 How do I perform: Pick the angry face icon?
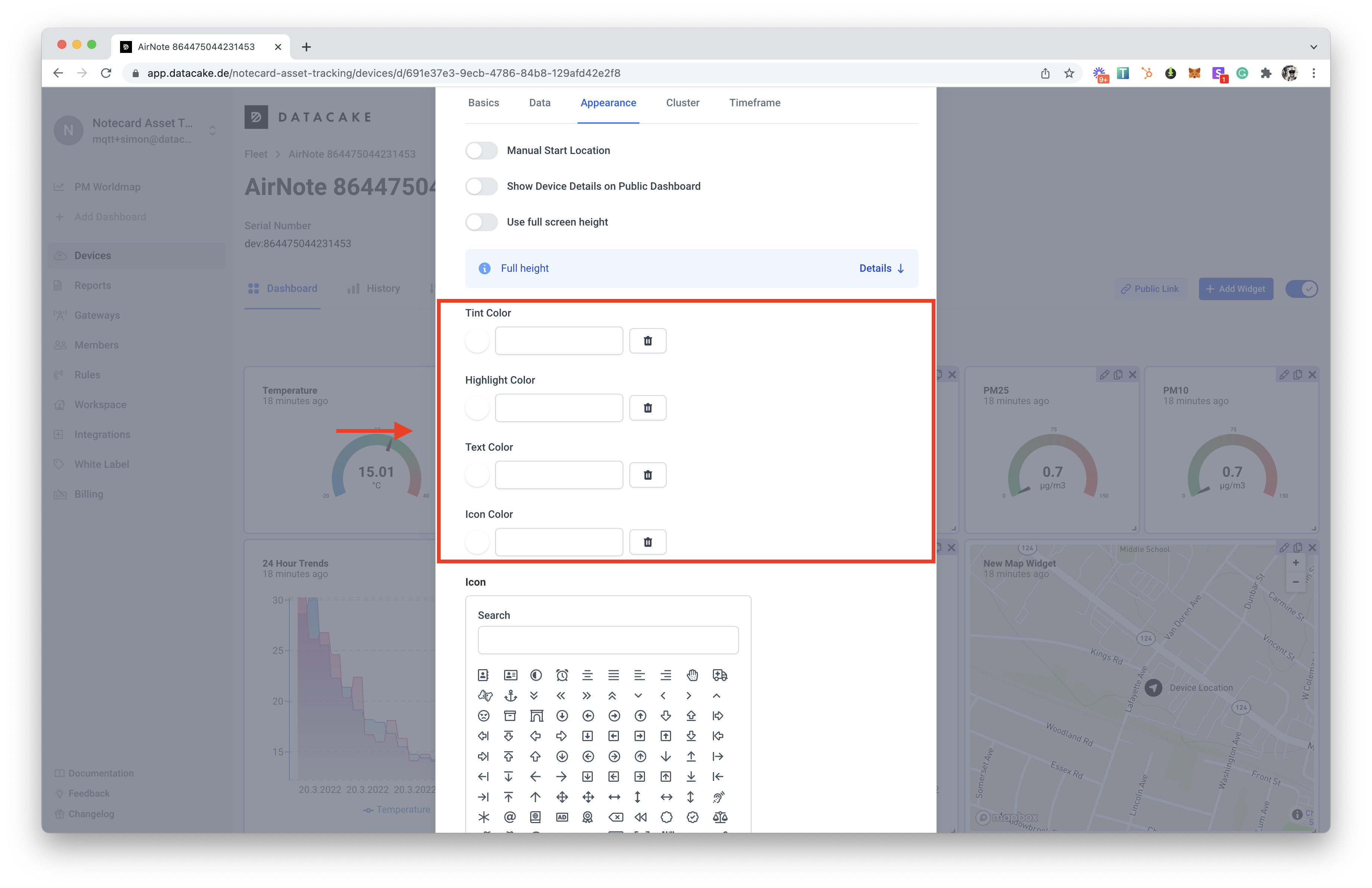(x=483, y=716)
